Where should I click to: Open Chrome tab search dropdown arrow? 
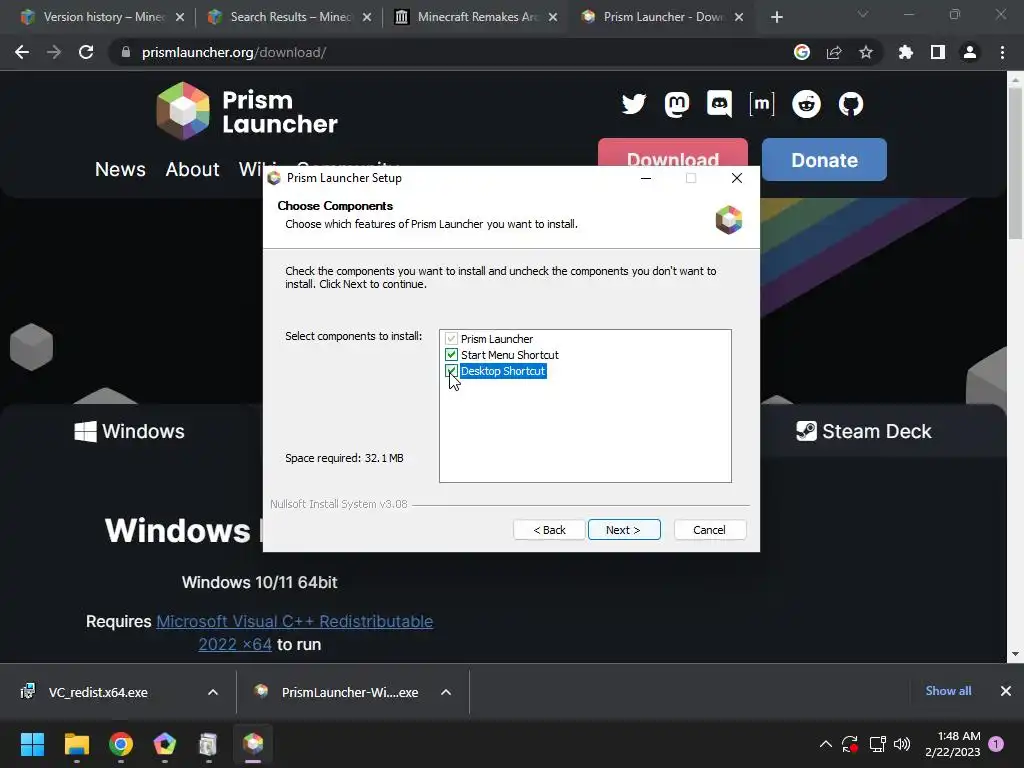(x=863, y=14)
